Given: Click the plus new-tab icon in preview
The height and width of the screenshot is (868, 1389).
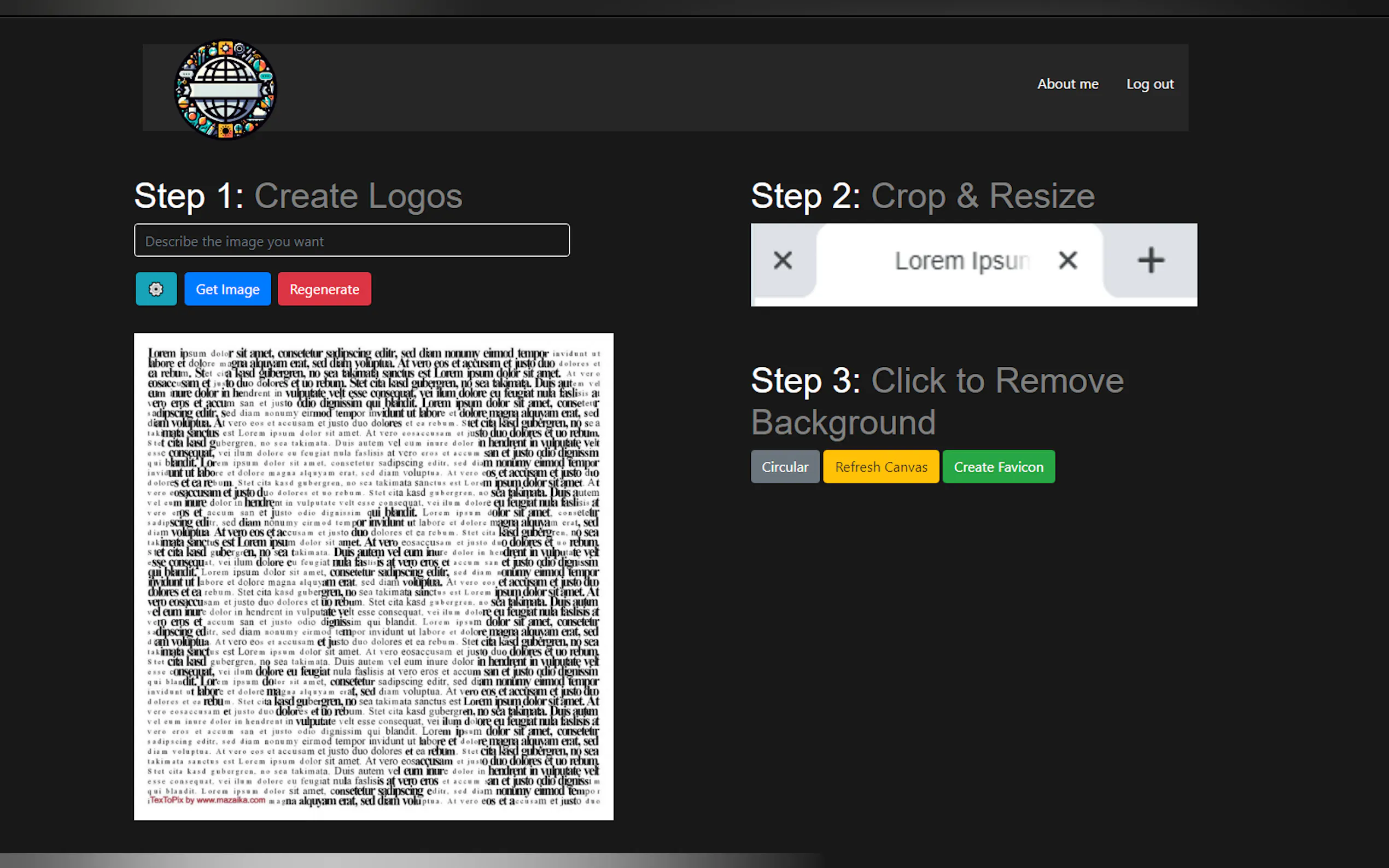Looking at the screenshot, I should [1150, 260].
